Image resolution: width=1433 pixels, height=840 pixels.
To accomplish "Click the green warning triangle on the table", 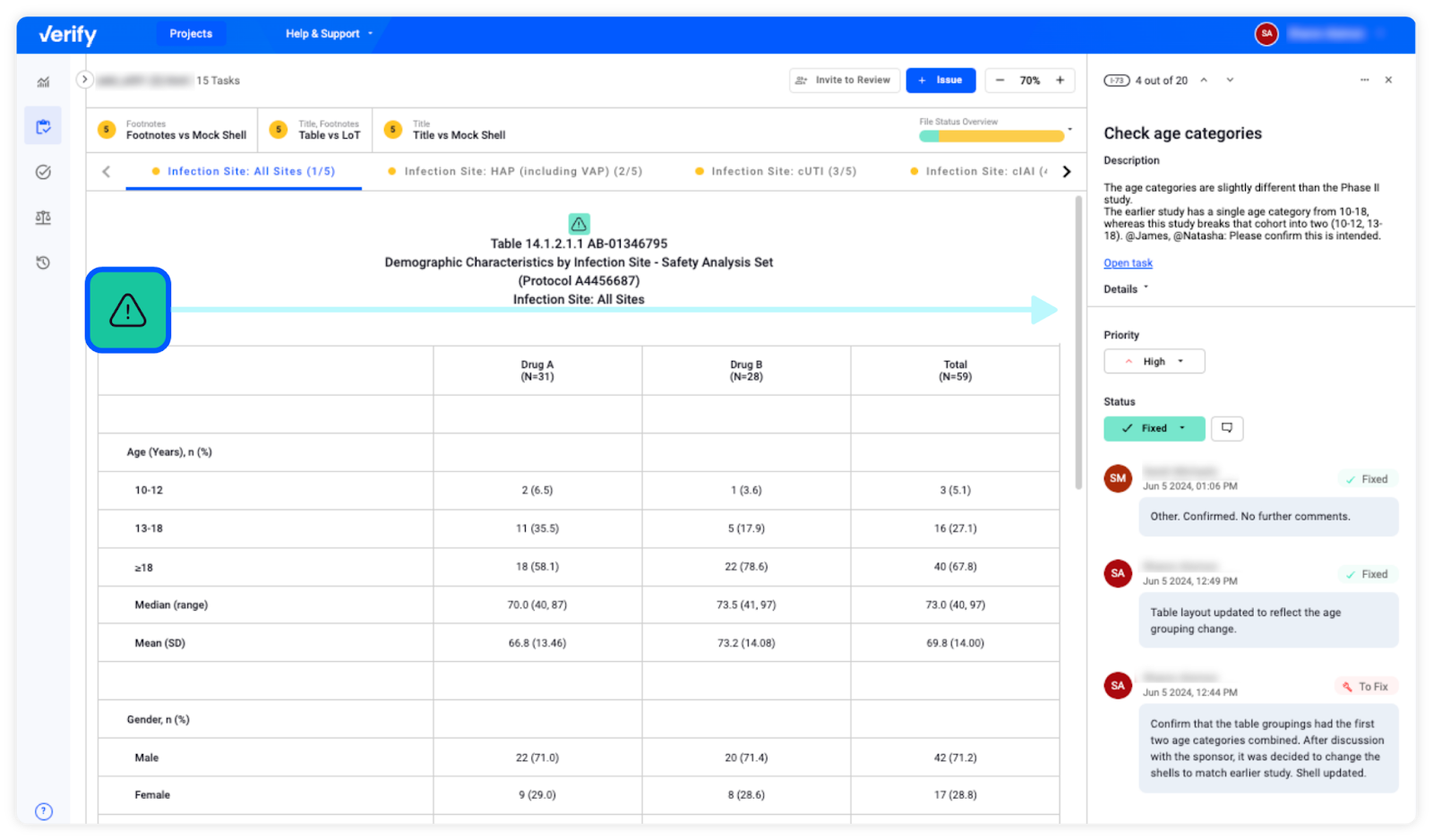I will (579, 224).
